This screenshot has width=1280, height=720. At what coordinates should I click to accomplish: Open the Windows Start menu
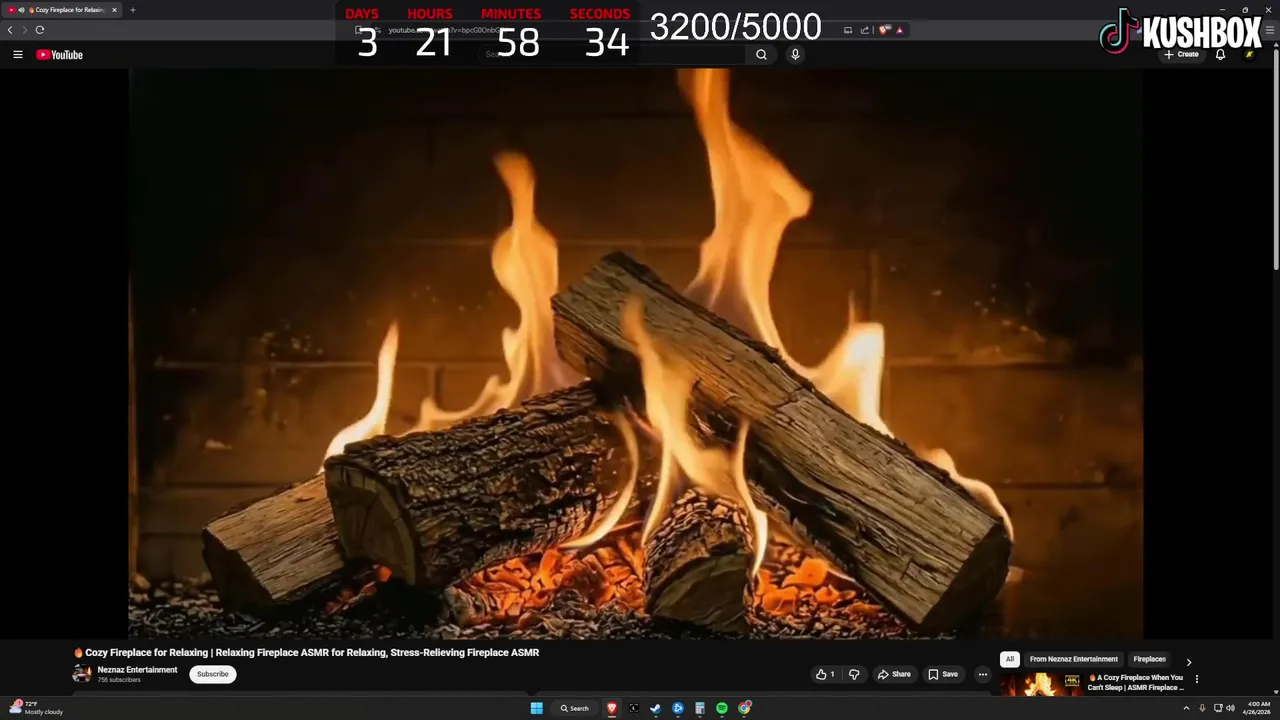click(x=536, y=708)
